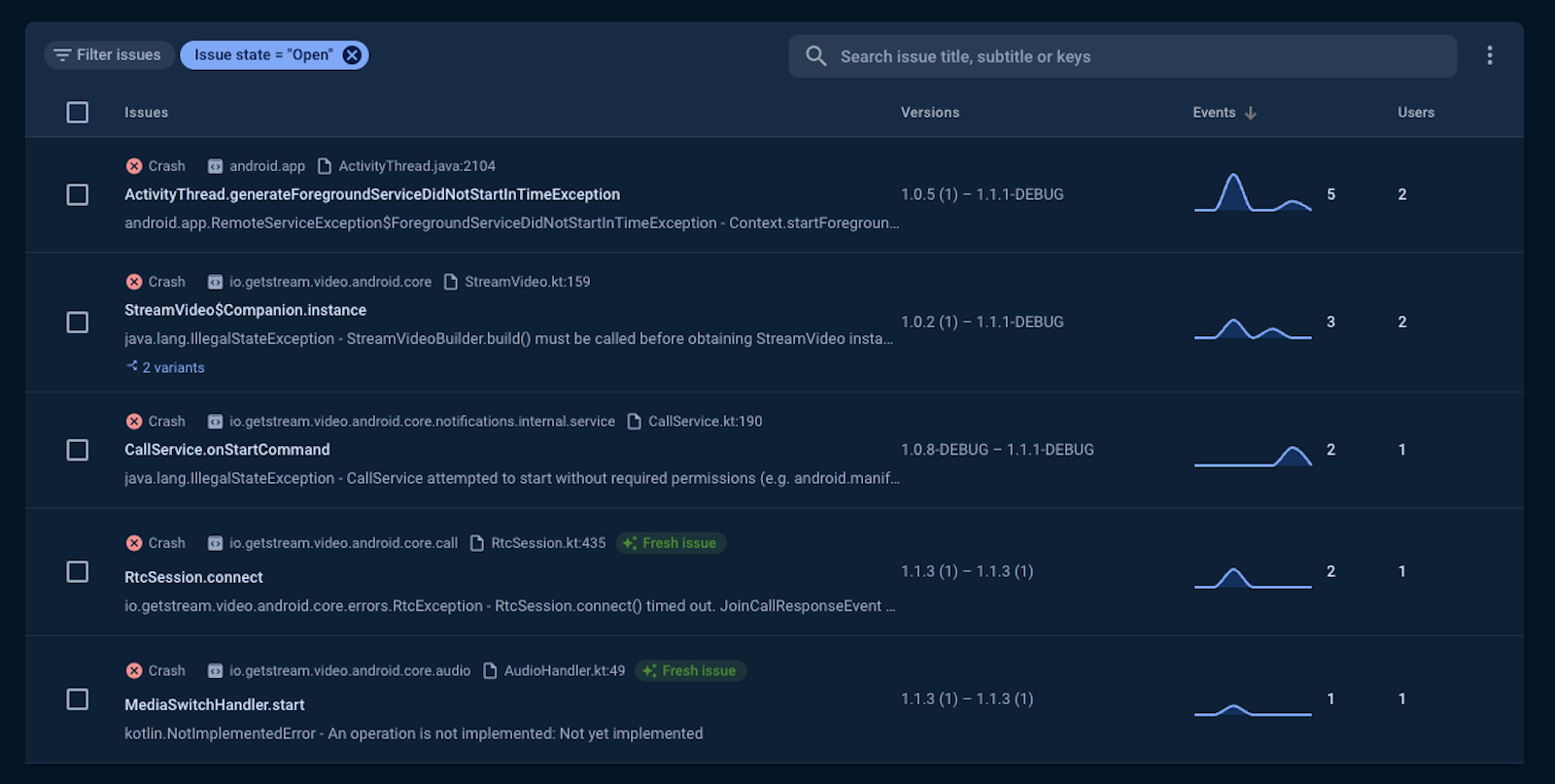Click red Crash icon on ActivityThread issue
Screen dimensions: 1555x784
[x=134, y=166]
